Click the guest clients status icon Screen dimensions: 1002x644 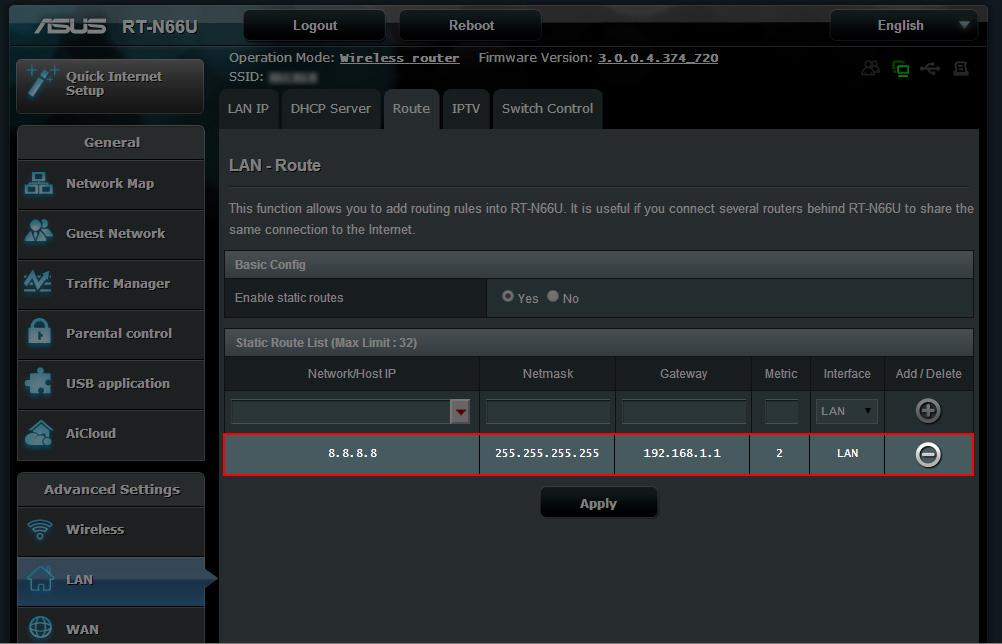(x=870, y=68)
